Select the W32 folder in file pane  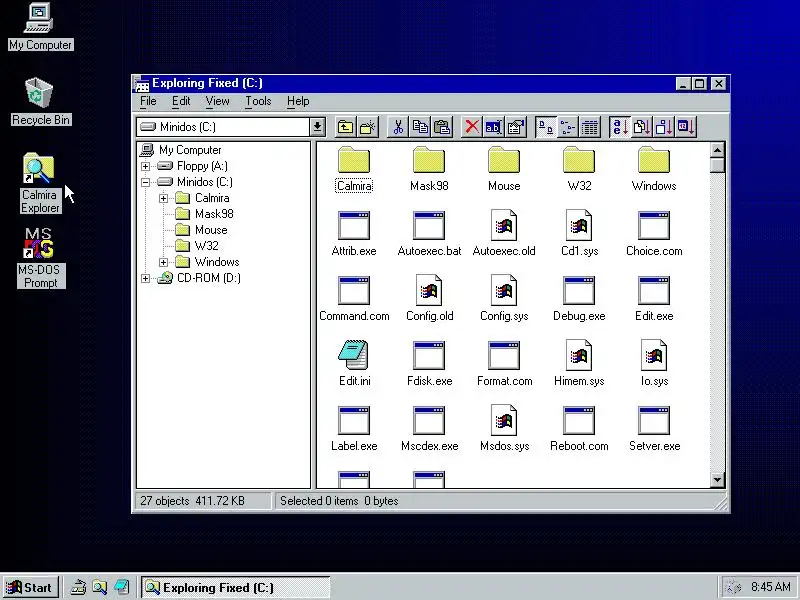click(579, 169)
